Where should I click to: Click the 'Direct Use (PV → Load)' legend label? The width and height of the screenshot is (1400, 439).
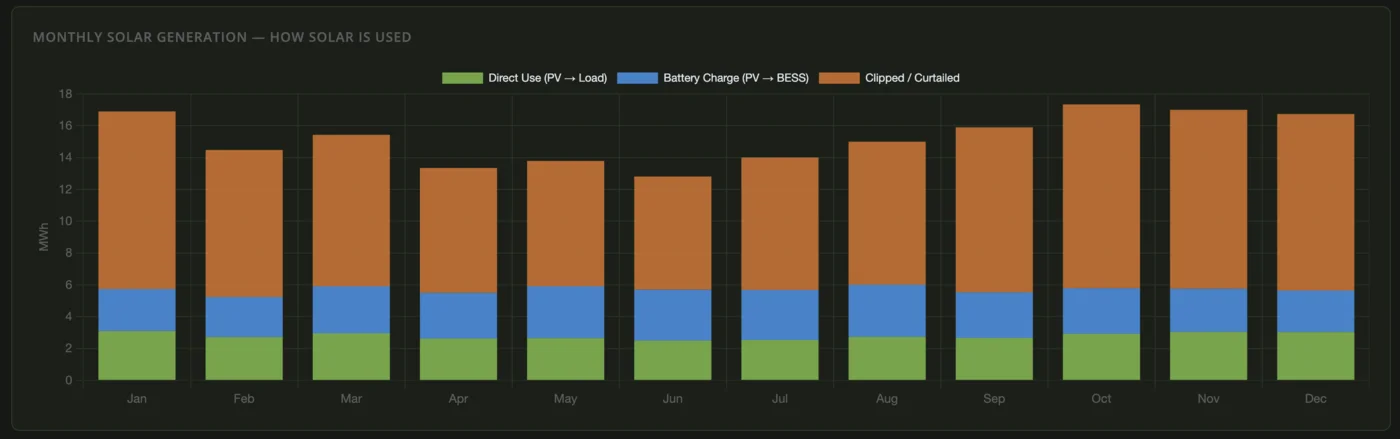pos(547,78)
